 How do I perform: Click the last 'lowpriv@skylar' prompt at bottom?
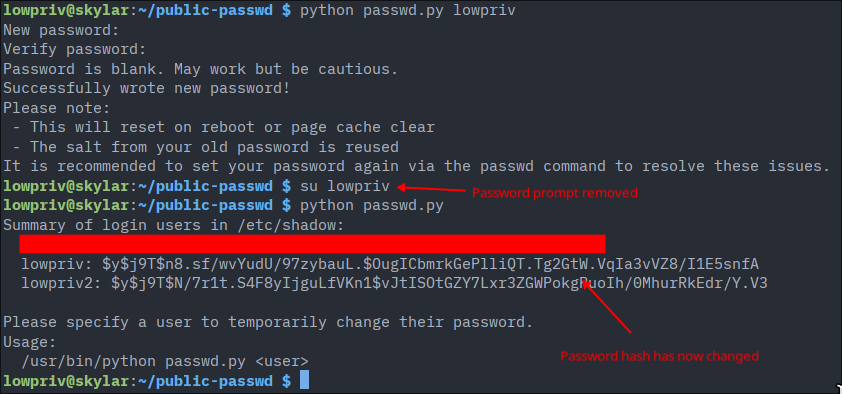click(x=66, y=381)
